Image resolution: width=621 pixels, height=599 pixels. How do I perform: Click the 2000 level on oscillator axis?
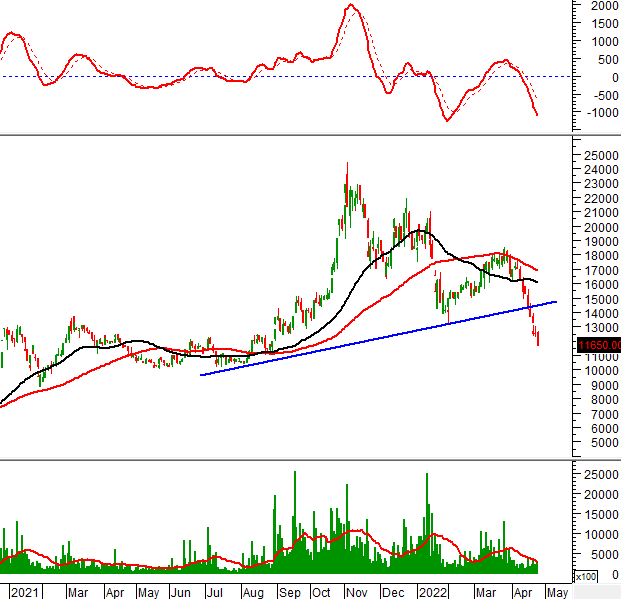click(x=602, y=6)
